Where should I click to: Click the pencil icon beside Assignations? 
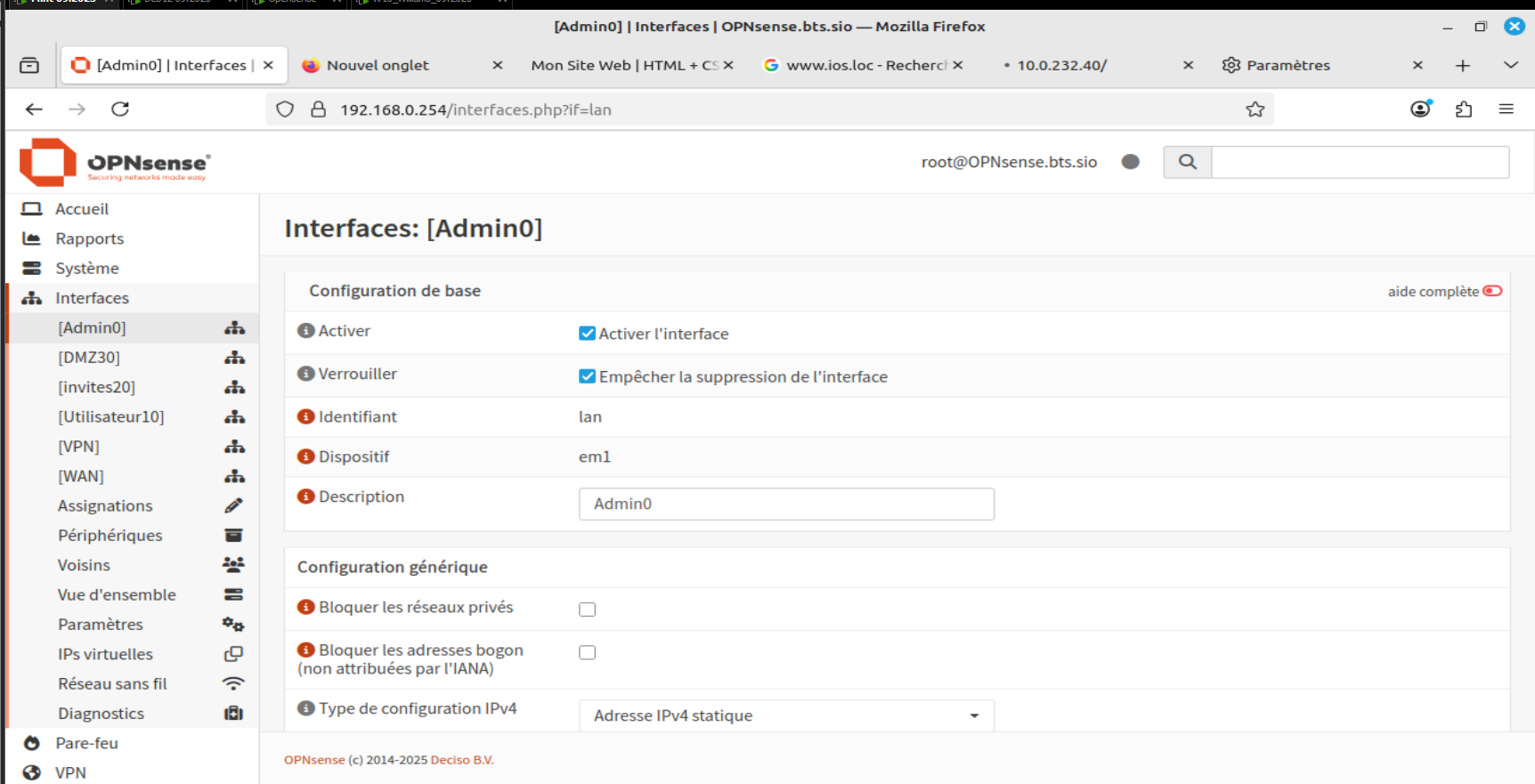[233, 505]
